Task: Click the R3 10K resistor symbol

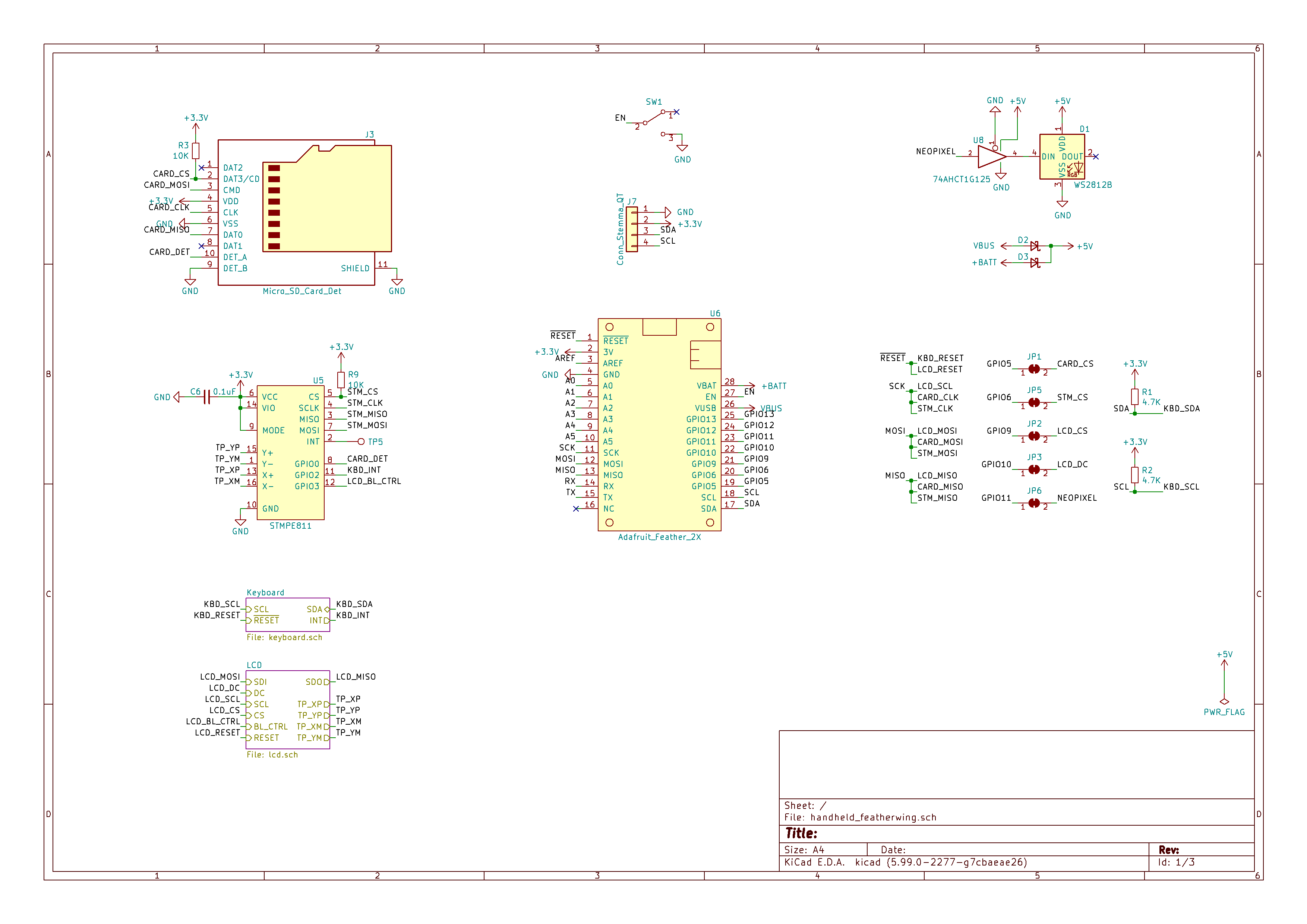Action: pyautogui.click(x=196, y=151)
